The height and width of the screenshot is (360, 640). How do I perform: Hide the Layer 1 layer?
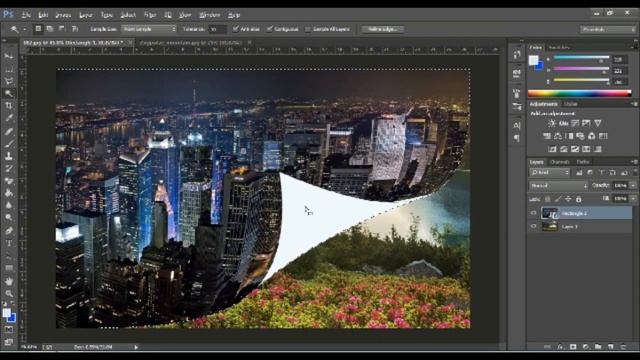click(533, 226)
